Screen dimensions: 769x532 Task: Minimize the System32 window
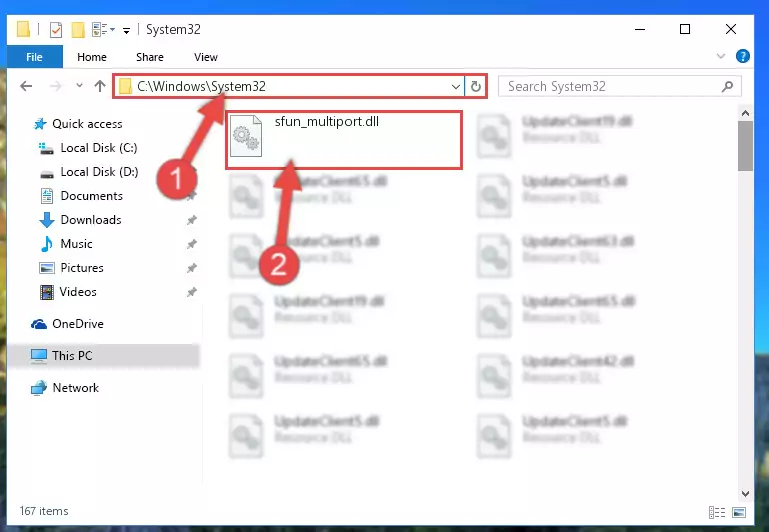click(x=640, y=29)
